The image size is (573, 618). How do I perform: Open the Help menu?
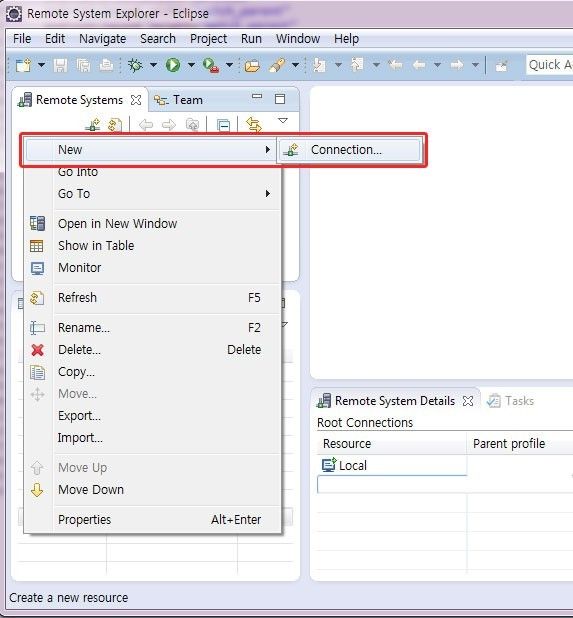point(346,39)
